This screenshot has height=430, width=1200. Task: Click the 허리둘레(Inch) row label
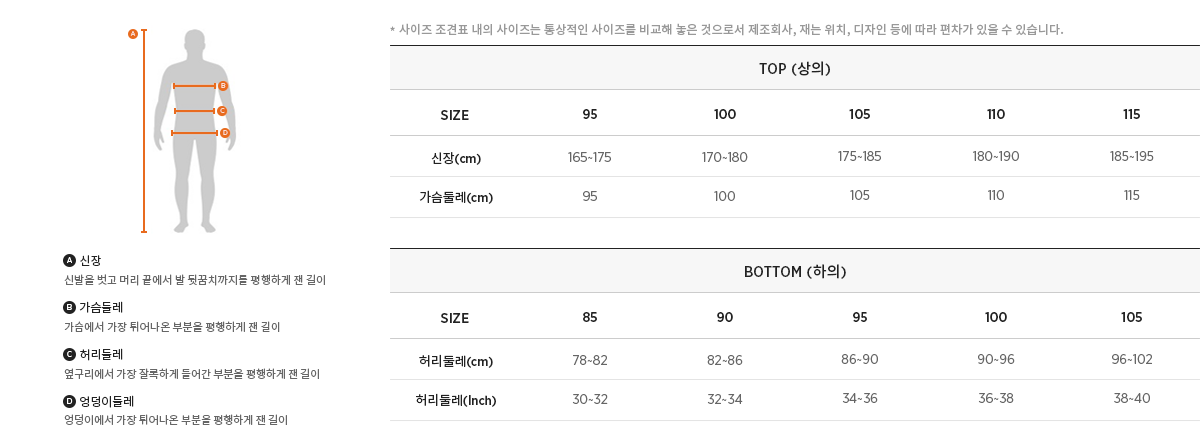455,401
